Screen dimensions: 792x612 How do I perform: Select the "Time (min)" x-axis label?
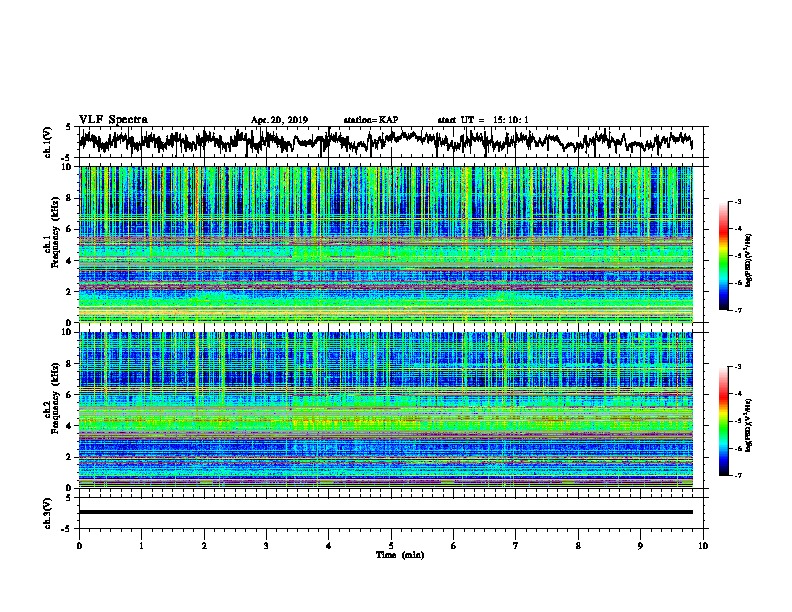point(400,555)
